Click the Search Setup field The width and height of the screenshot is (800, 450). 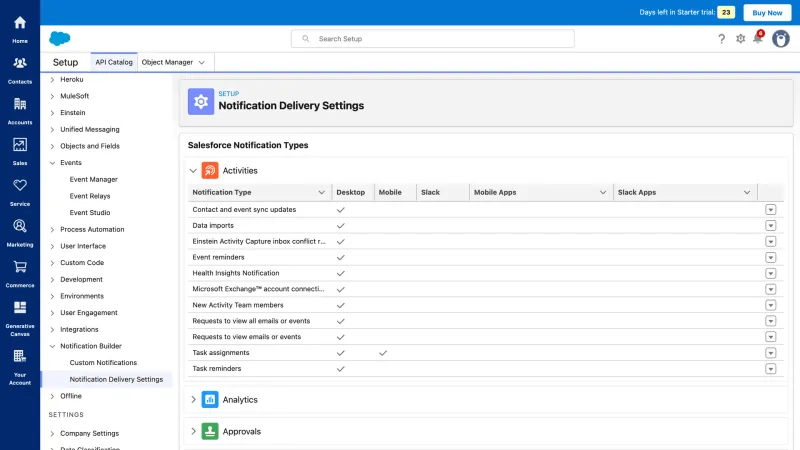pos(433,39)
